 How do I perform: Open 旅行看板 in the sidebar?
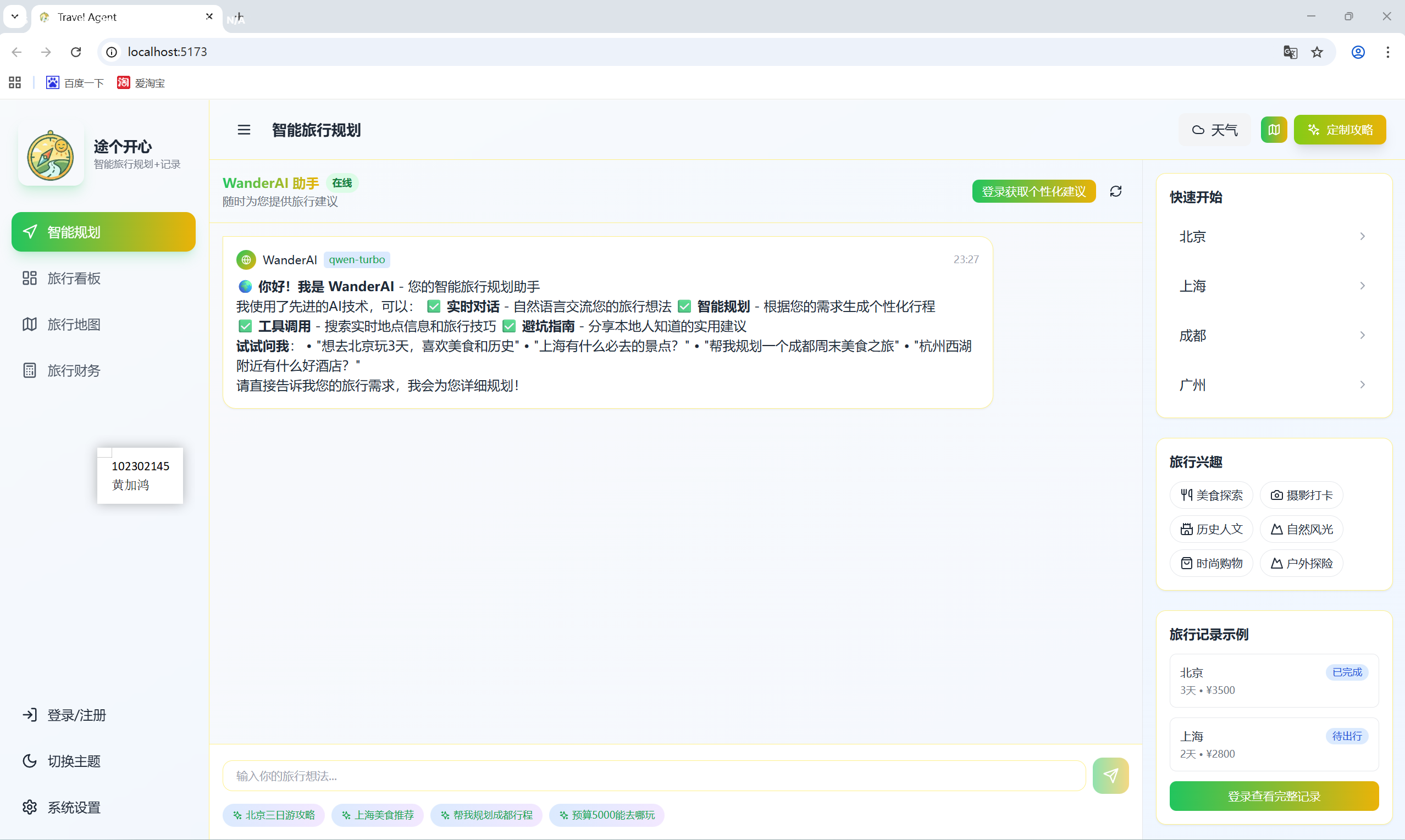click(74, 279)
